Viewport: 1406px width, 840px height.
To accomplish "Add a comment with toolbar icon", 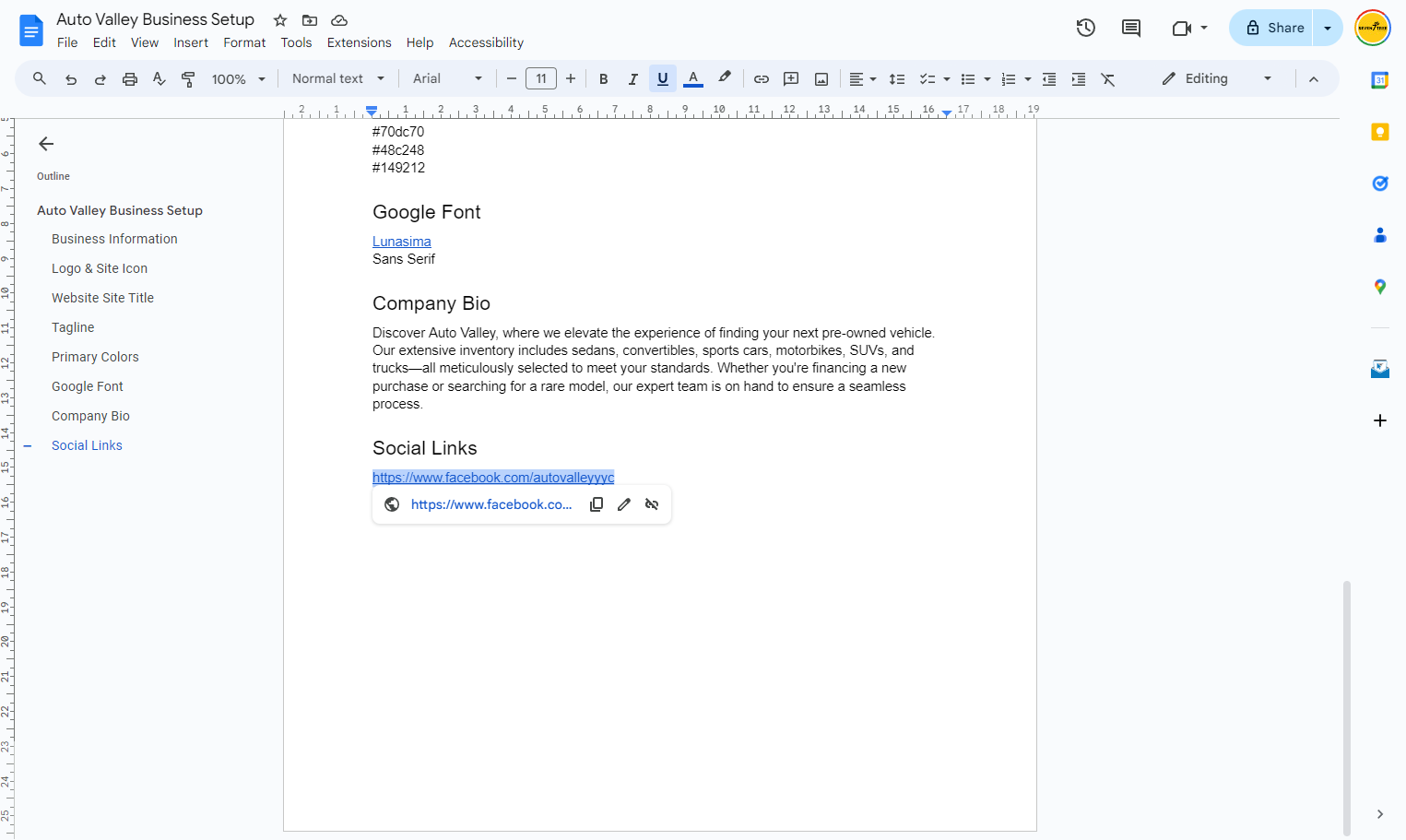I will point(791,79).
